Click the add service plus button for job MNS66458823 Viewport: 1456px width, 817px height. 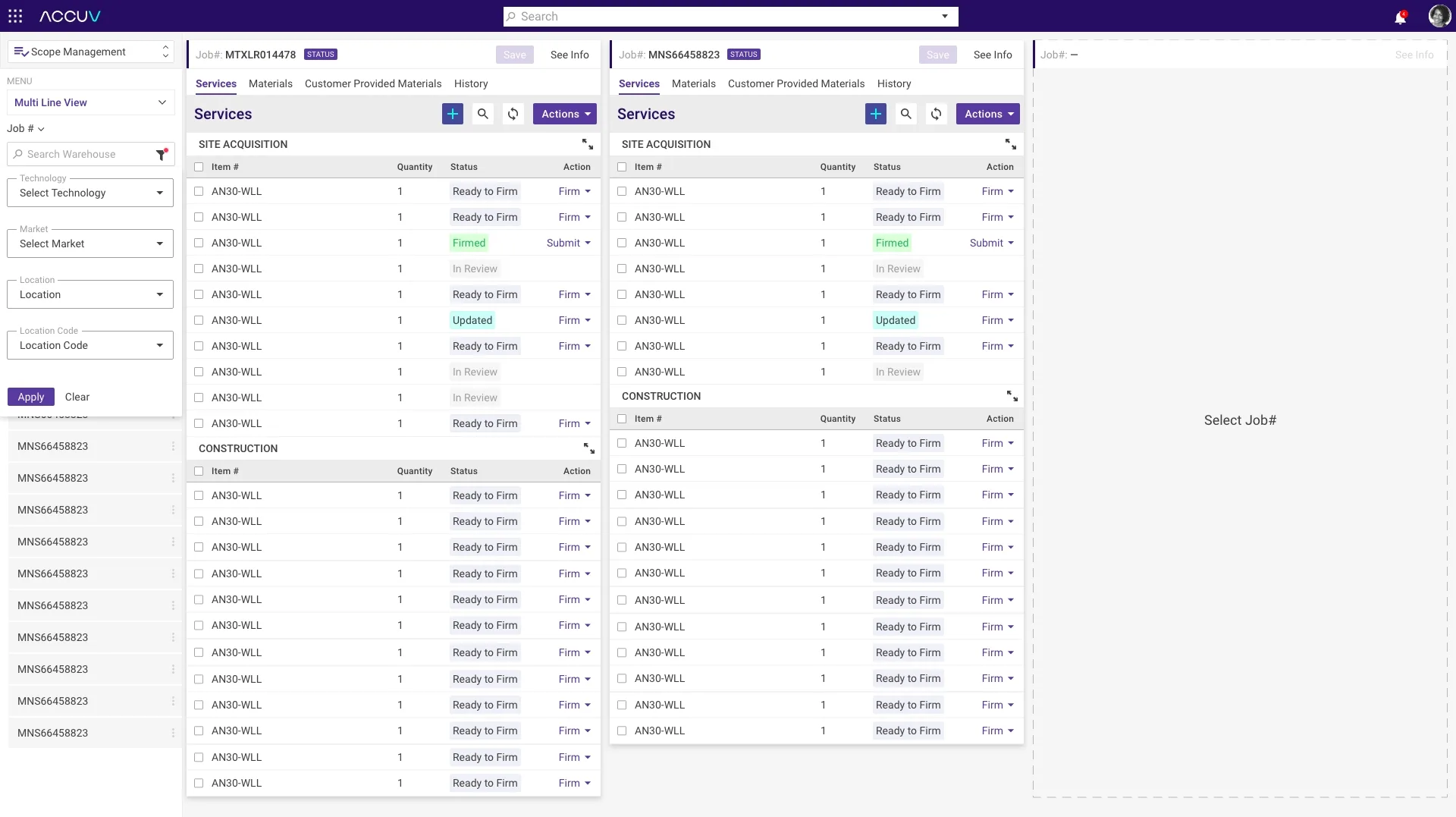876,114
